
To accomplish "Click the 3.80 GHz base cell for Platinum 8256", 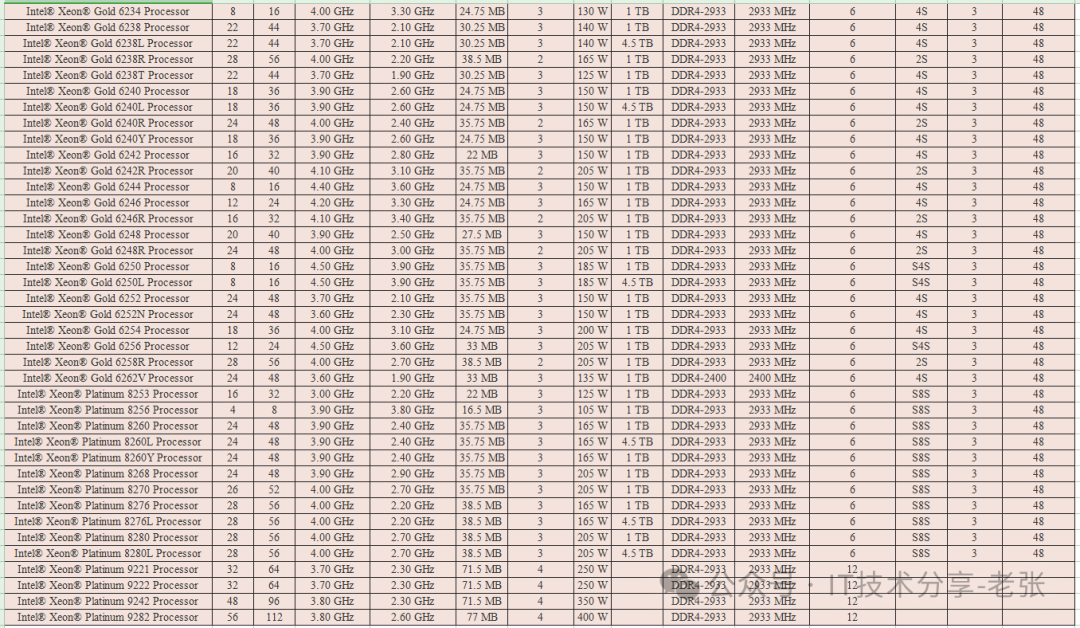I will click(x=413, y=410).
